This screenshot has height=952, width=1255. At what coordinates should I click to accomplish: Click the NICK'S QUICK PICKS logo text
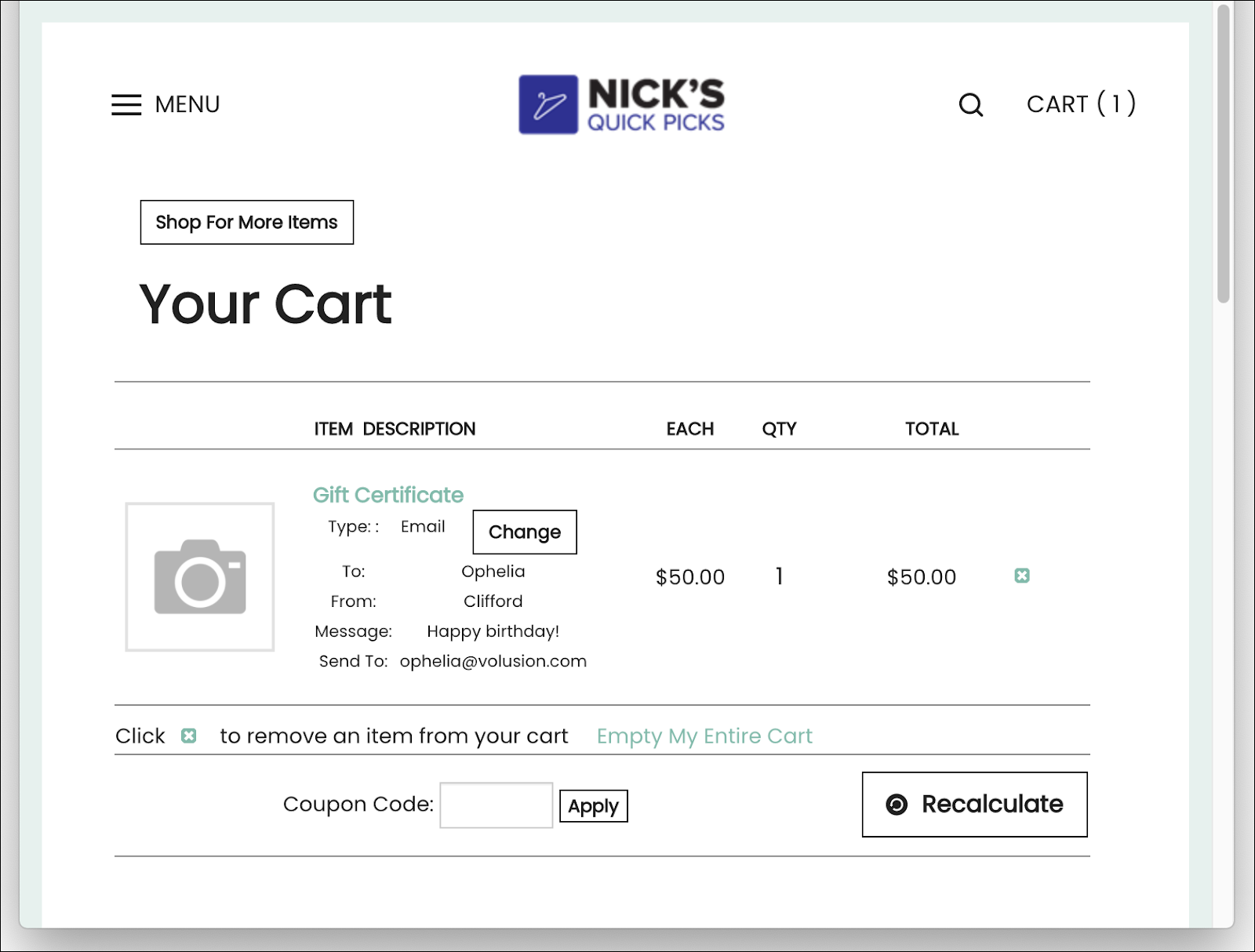pos(656,104)
